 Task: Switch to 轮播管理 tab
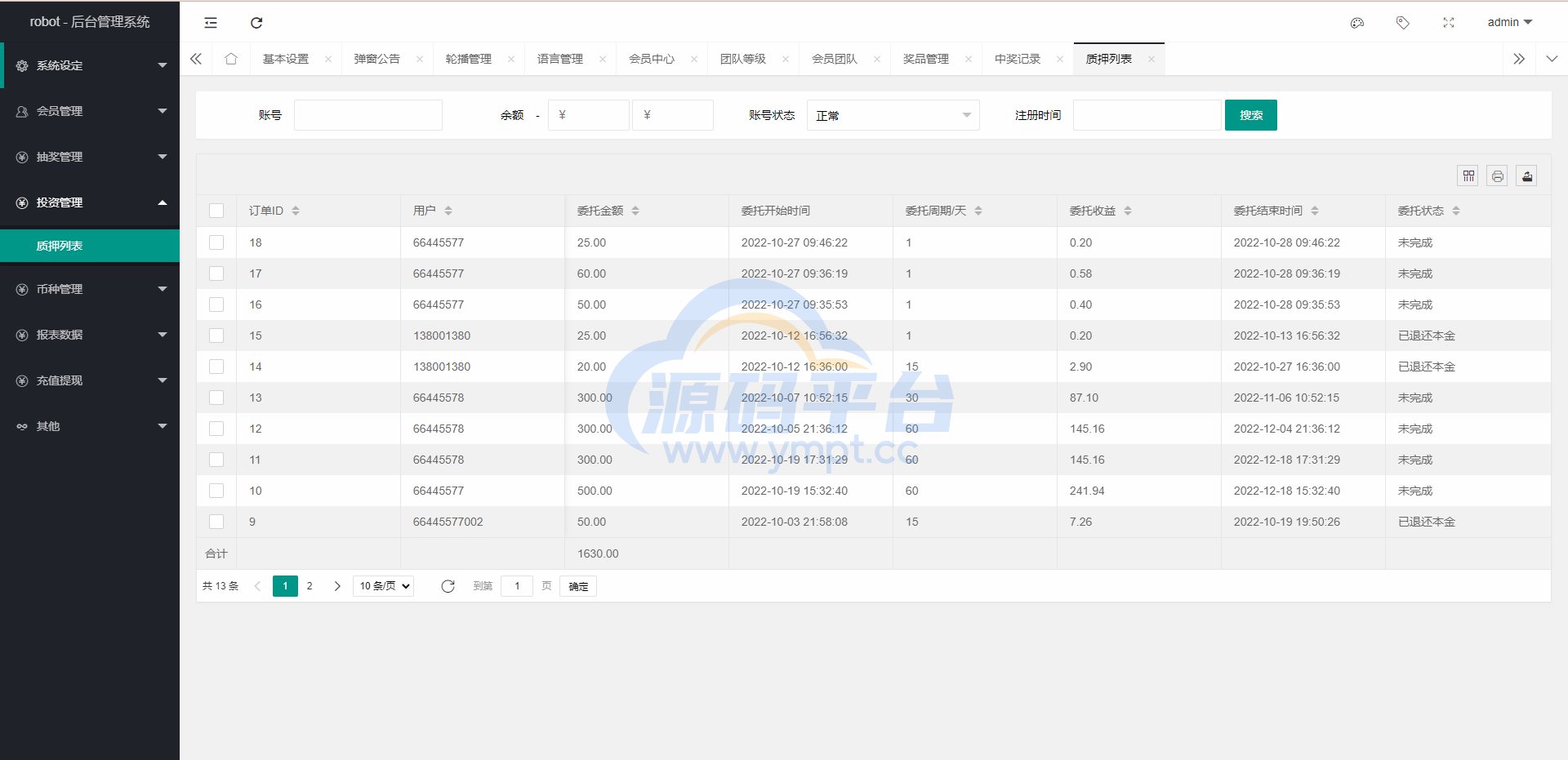(469, 59)
